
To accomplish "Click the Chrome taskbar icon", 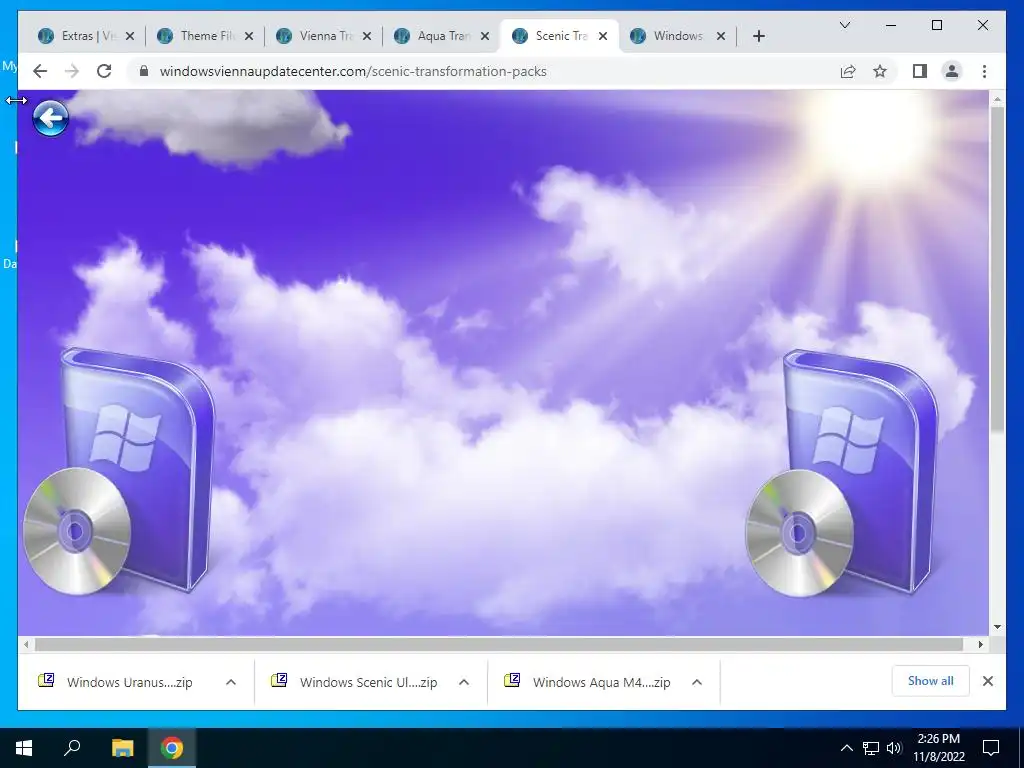I will [172, 748].
